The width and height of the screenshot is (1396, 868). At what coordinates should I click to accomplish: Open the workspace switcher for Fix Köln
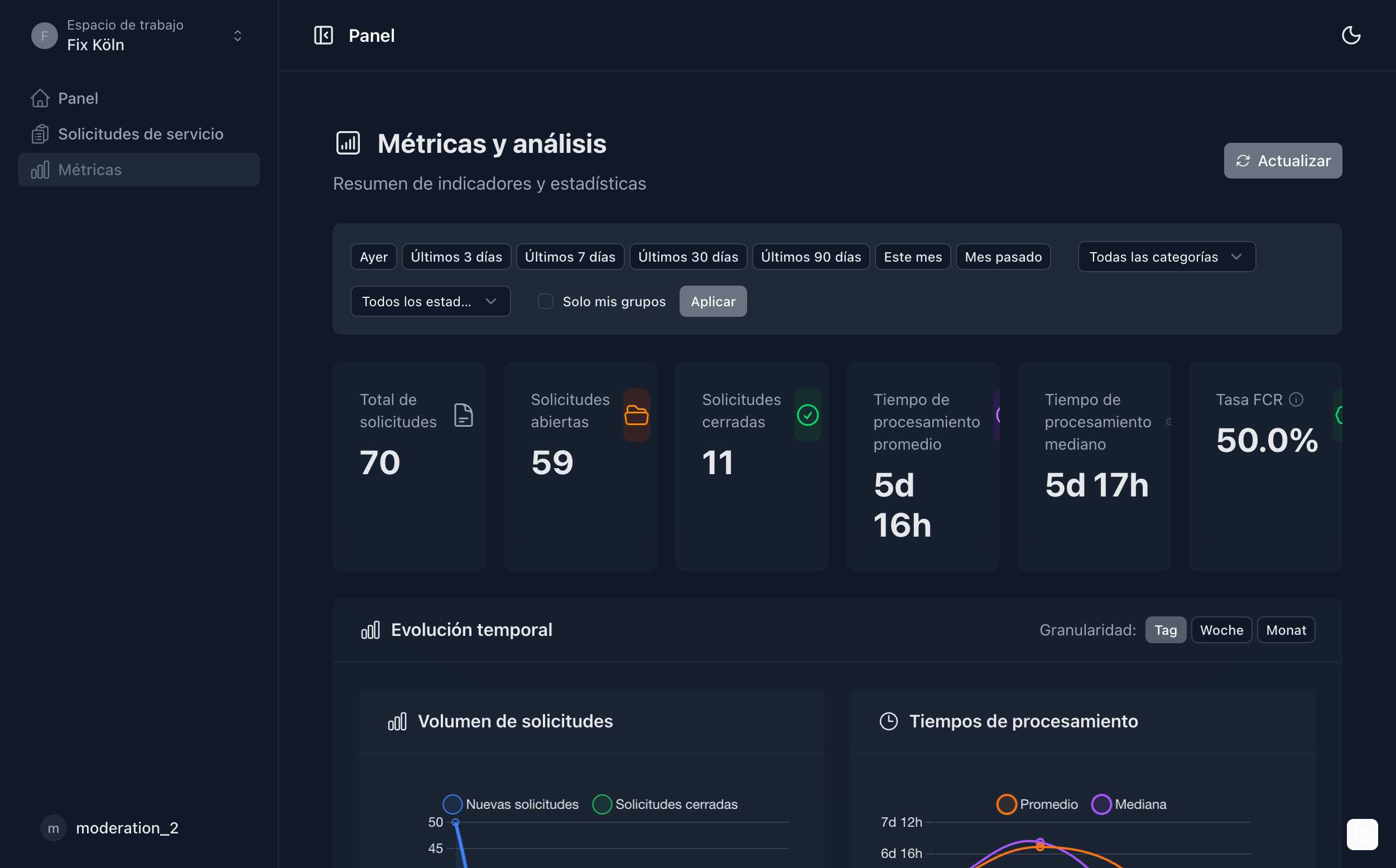(x=238, y=35)
